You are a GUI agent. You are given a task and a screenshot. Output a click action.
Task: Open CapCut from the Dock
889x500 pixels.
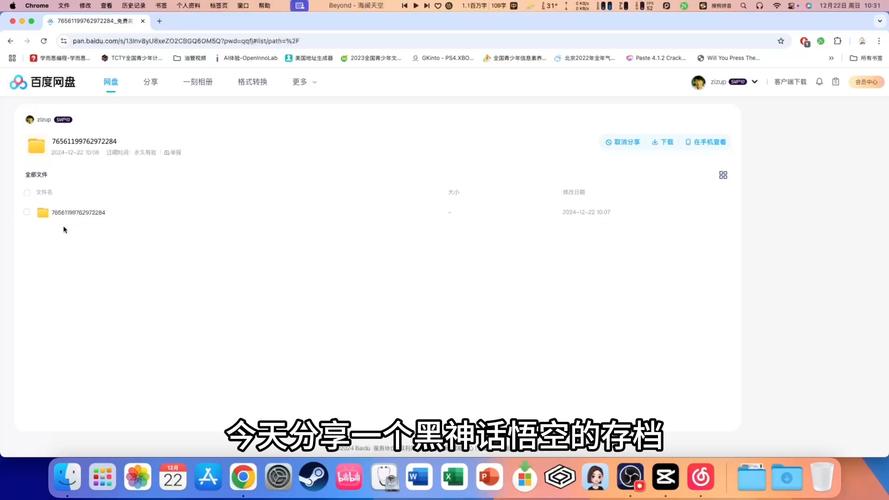[x=665, y=477]
